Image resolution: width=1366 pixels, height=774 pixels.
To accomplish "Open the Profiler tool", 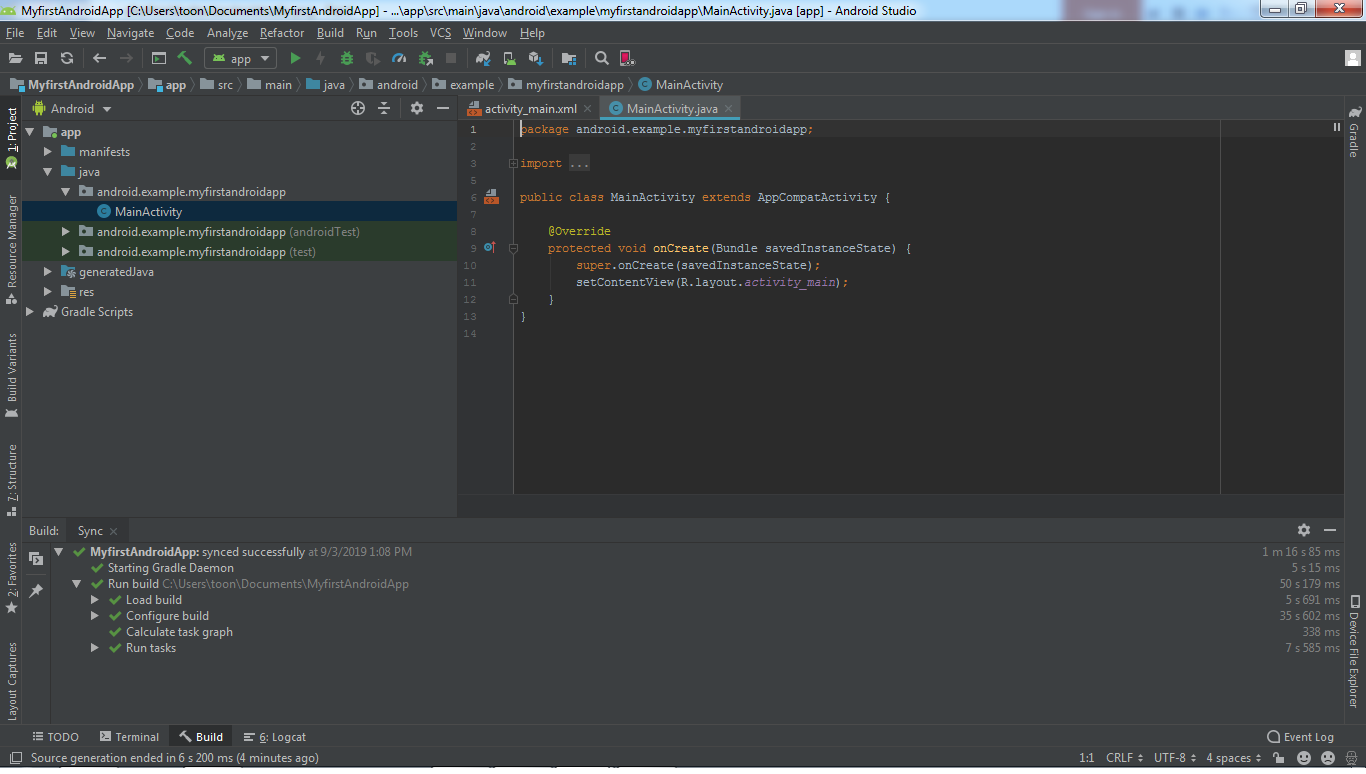I will [398, 58].
